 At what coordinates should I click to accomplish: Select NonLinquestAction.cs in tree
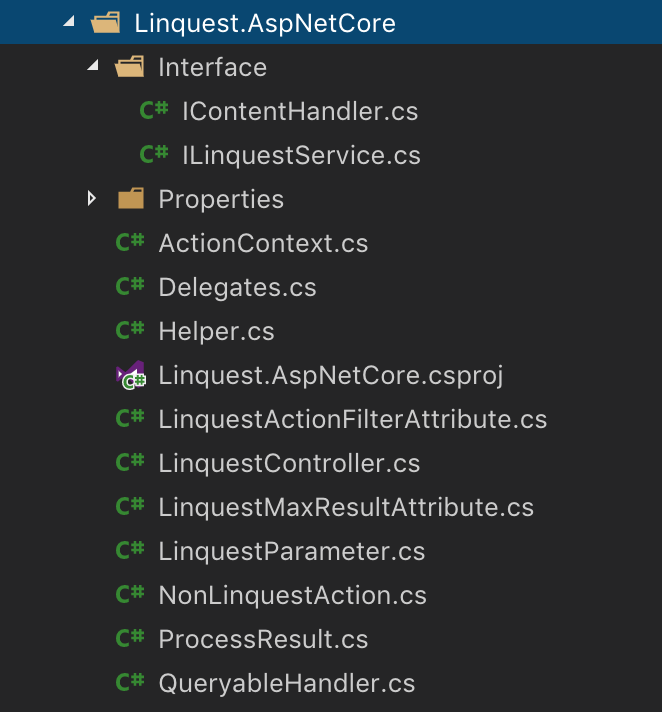coord(292,595)
